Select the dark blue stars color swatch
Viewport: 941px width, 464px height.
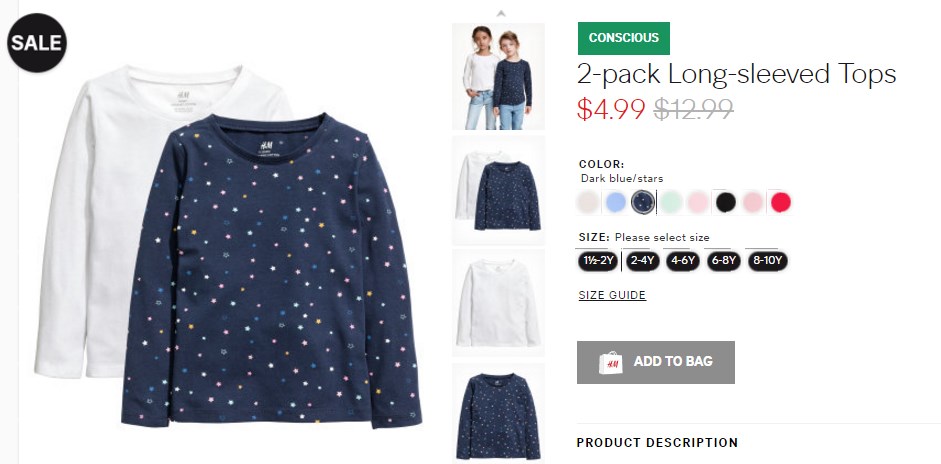pyautogui.click(x=642, y=202)
